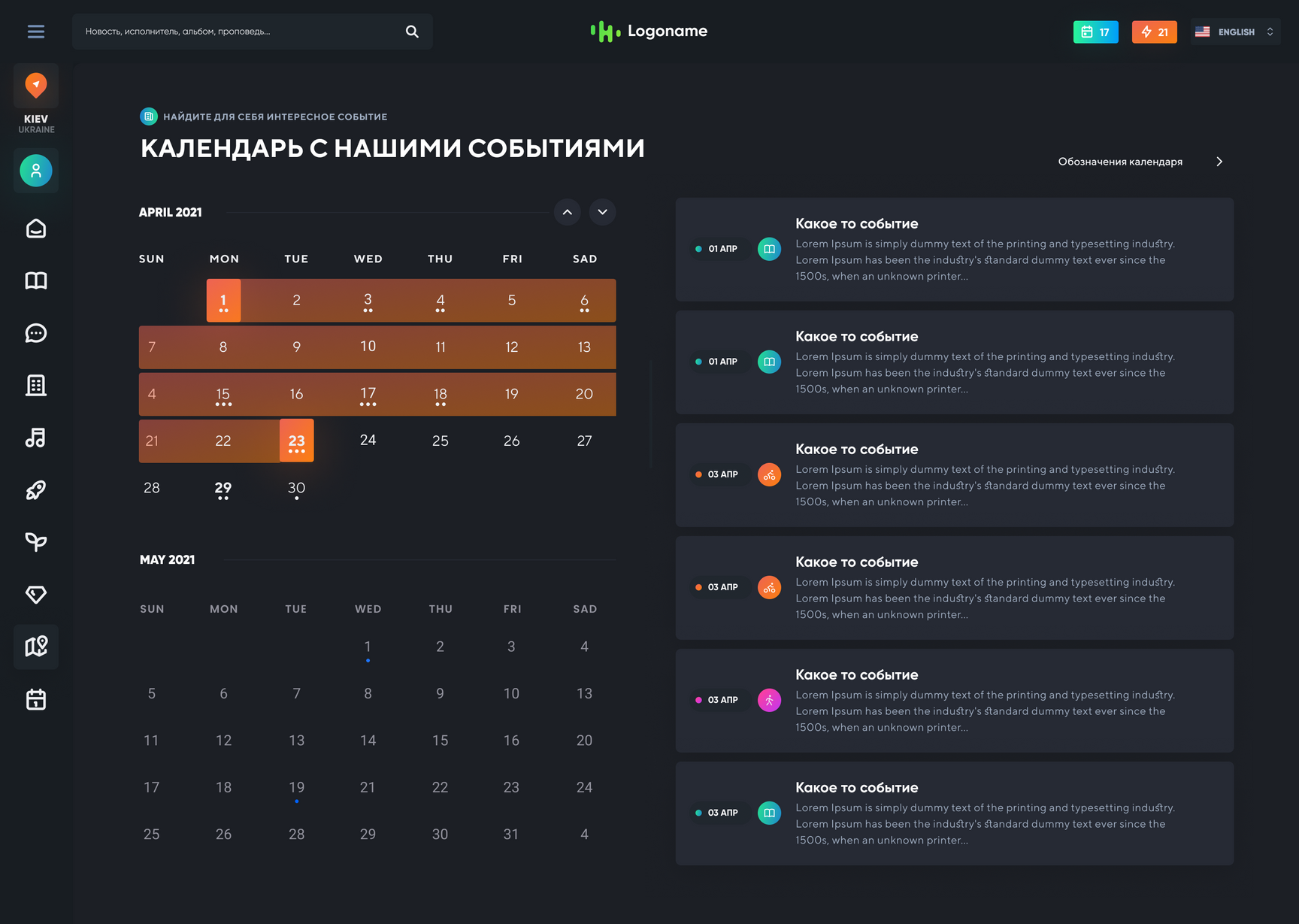Expand the English language dropdown
The width and height of the screenshot is (1299, 924).
[x=1235, y=32]
